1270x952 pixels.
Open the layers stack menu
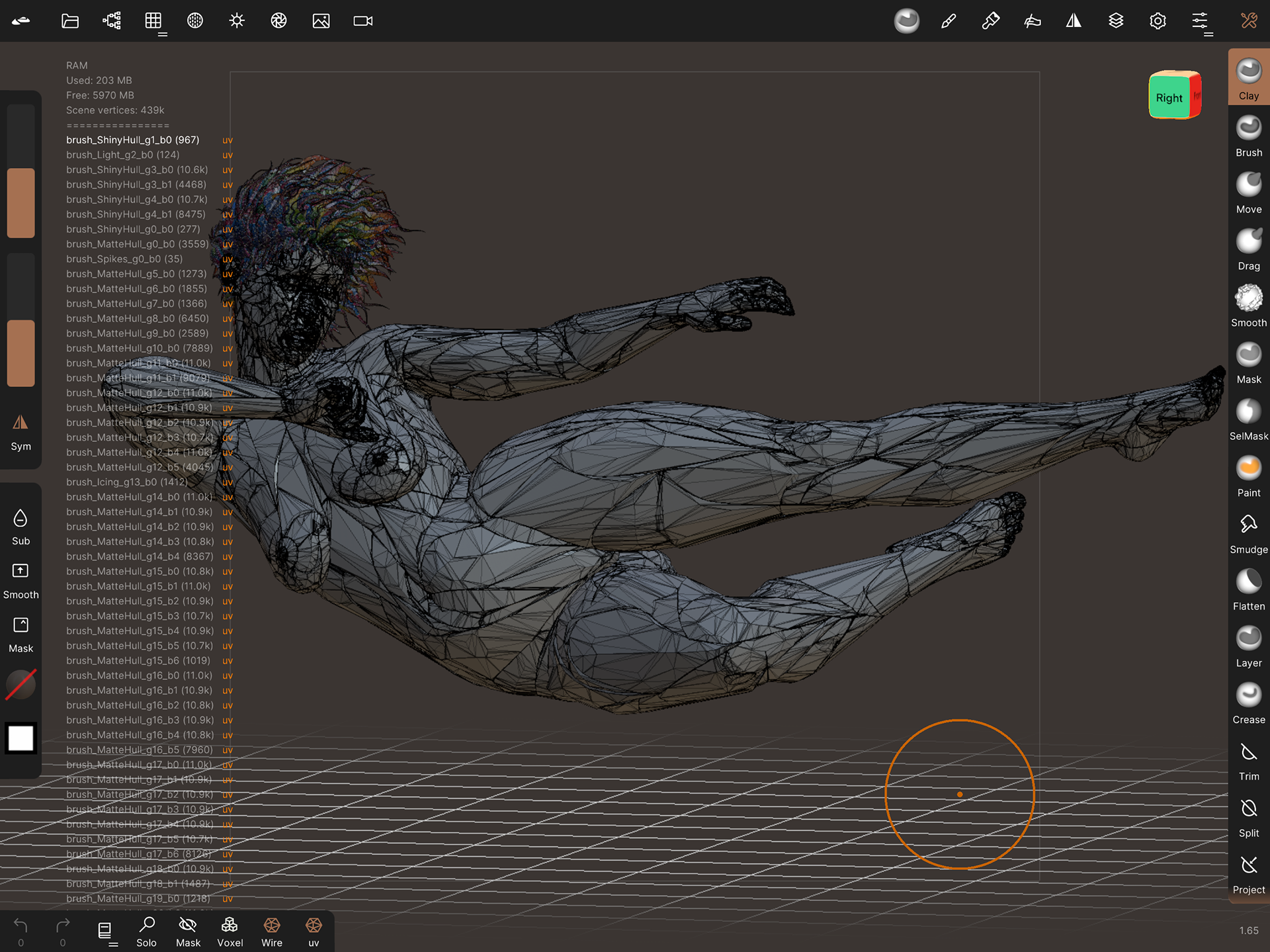[1116, 21]
